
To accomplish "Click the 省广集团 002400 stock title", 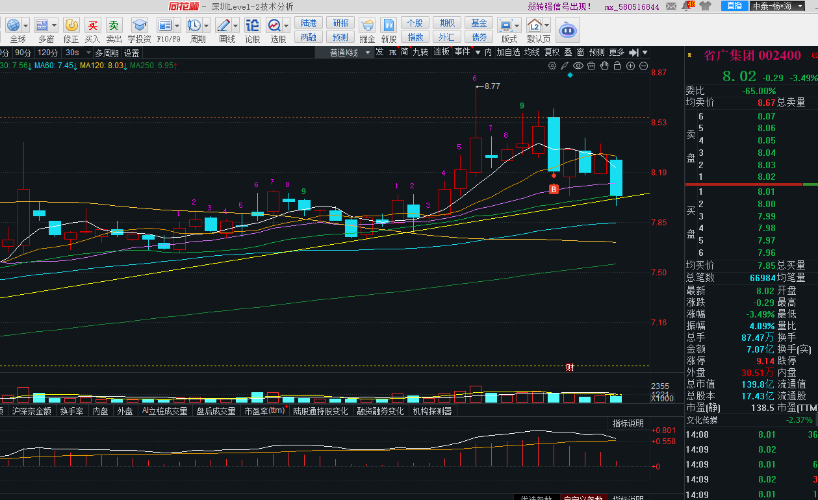I will point(752,56).
